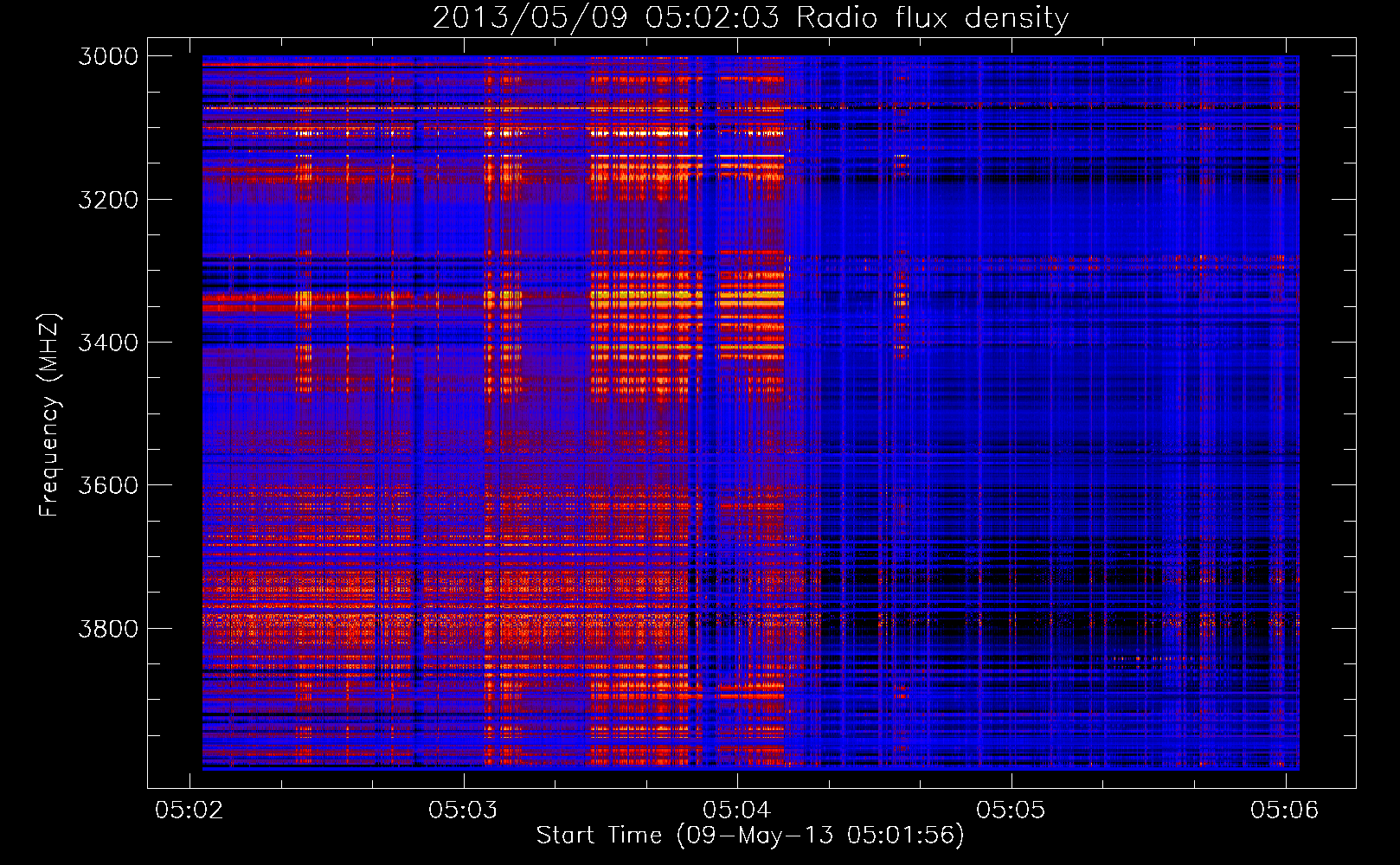1400x865 pixels.
Task: Select the "Start Time" x-axis label text
Action: 599,835
